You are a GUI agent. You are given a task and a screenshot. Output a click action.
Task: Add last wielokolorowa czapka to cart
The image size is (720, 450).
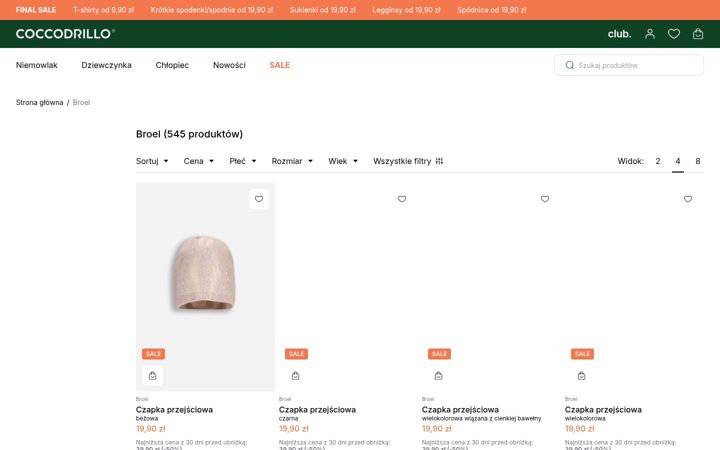coord(581,376)
